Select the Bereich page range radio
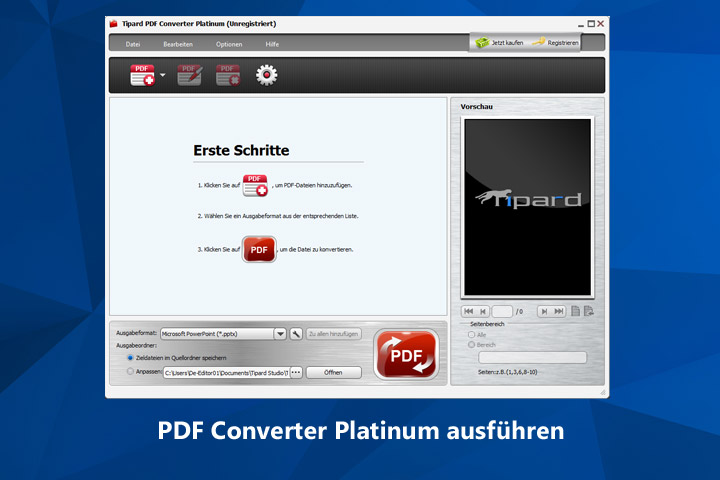The width and height of the screenshot is (720, 480). 471,344
